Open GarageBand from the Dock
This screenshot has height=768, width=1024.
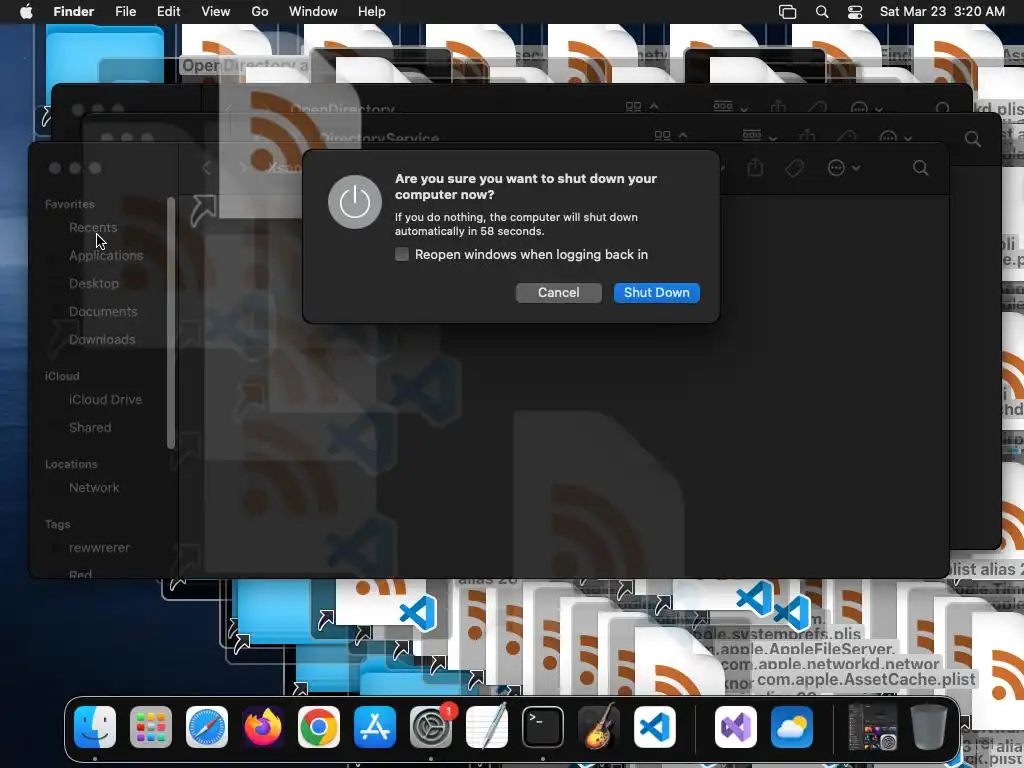[x=599, y=727]
